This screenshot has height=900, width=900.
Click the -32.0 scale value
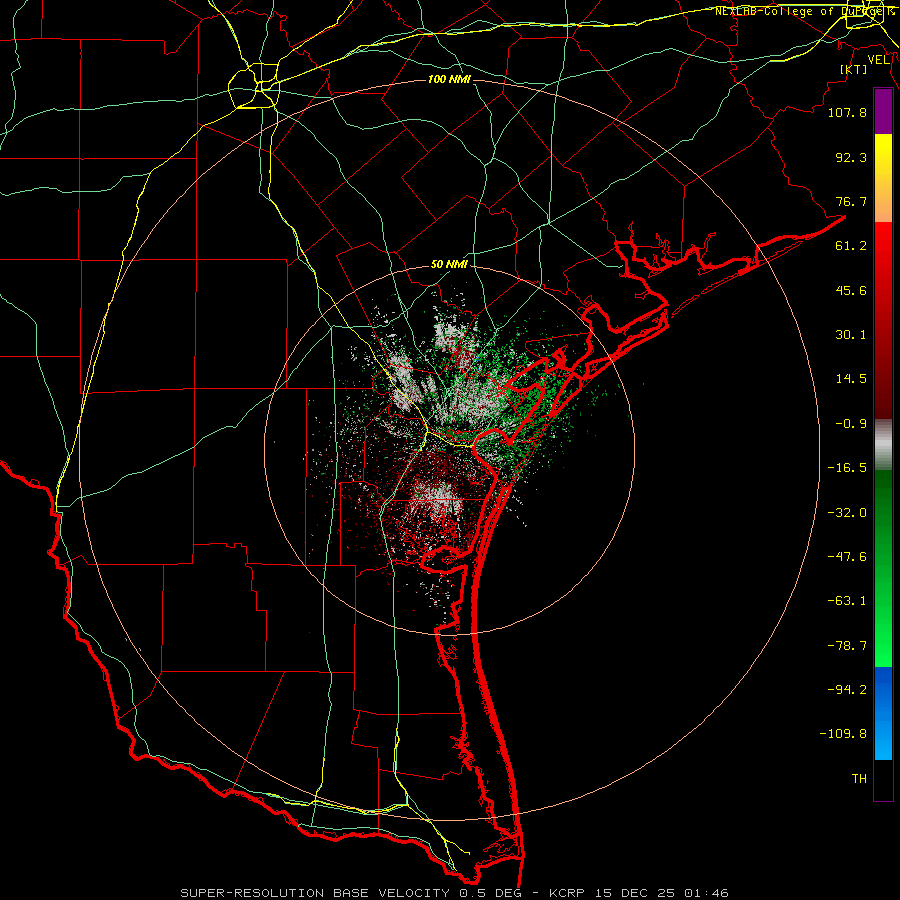(847, 513)
